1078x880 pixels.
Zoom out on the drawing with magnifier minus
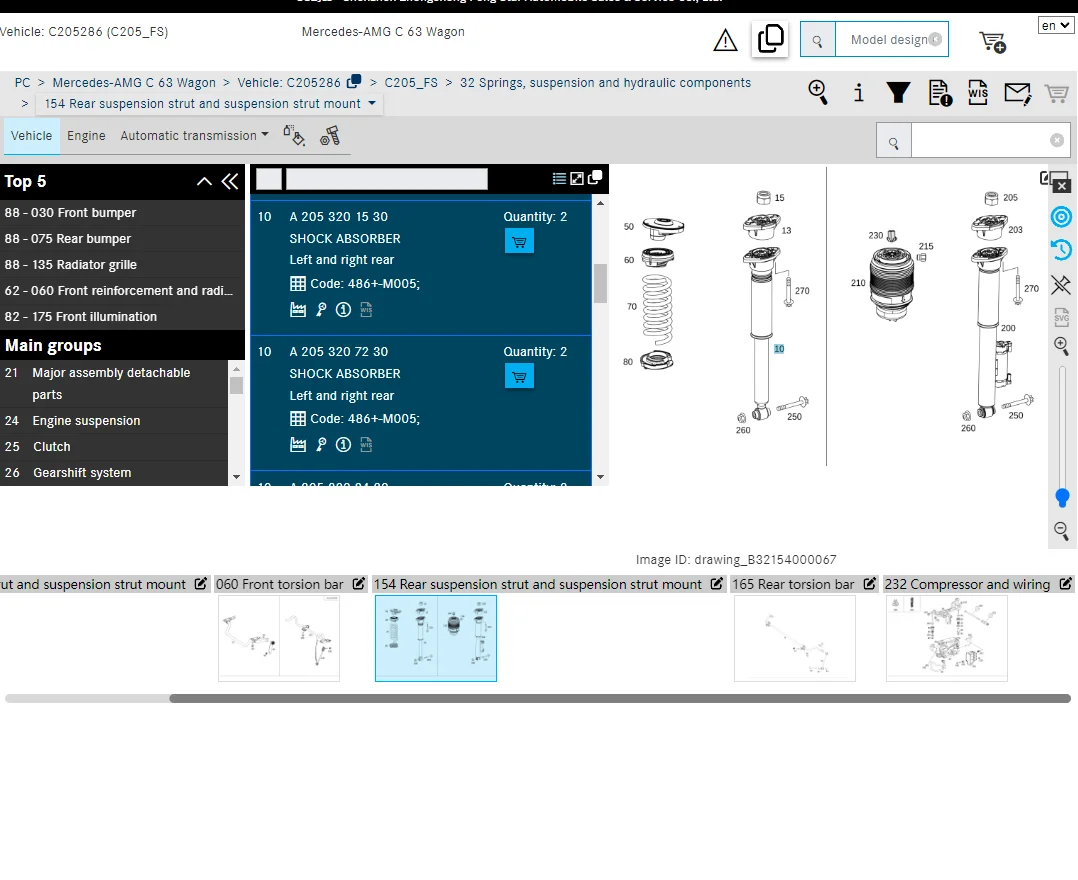tap(1062, 530)
